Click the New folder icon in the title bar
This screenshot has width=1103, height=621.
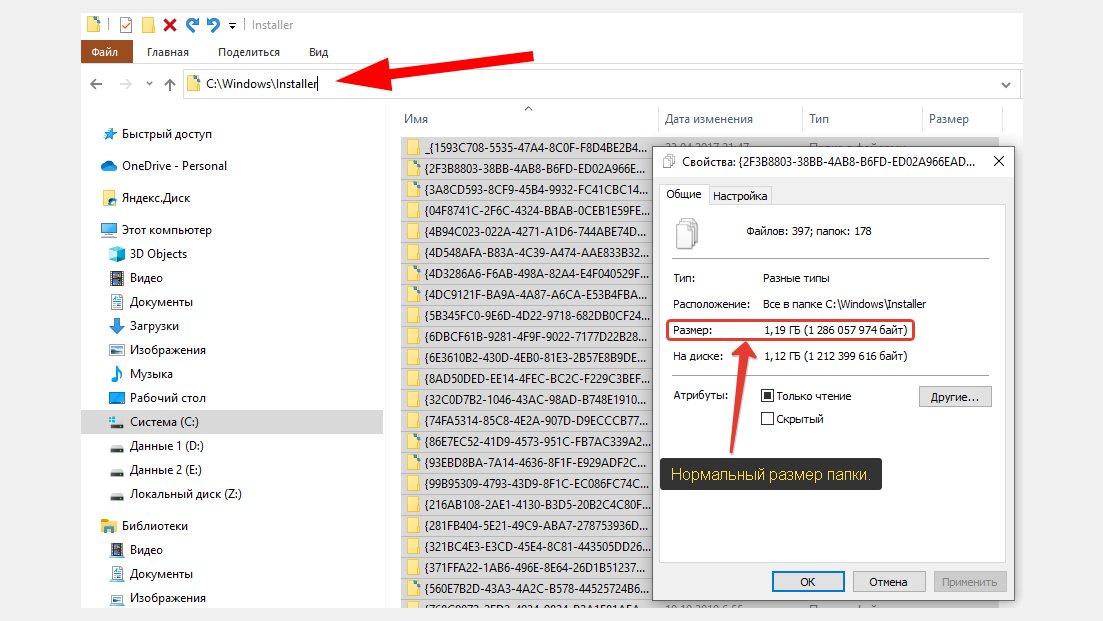pos(148,24)
